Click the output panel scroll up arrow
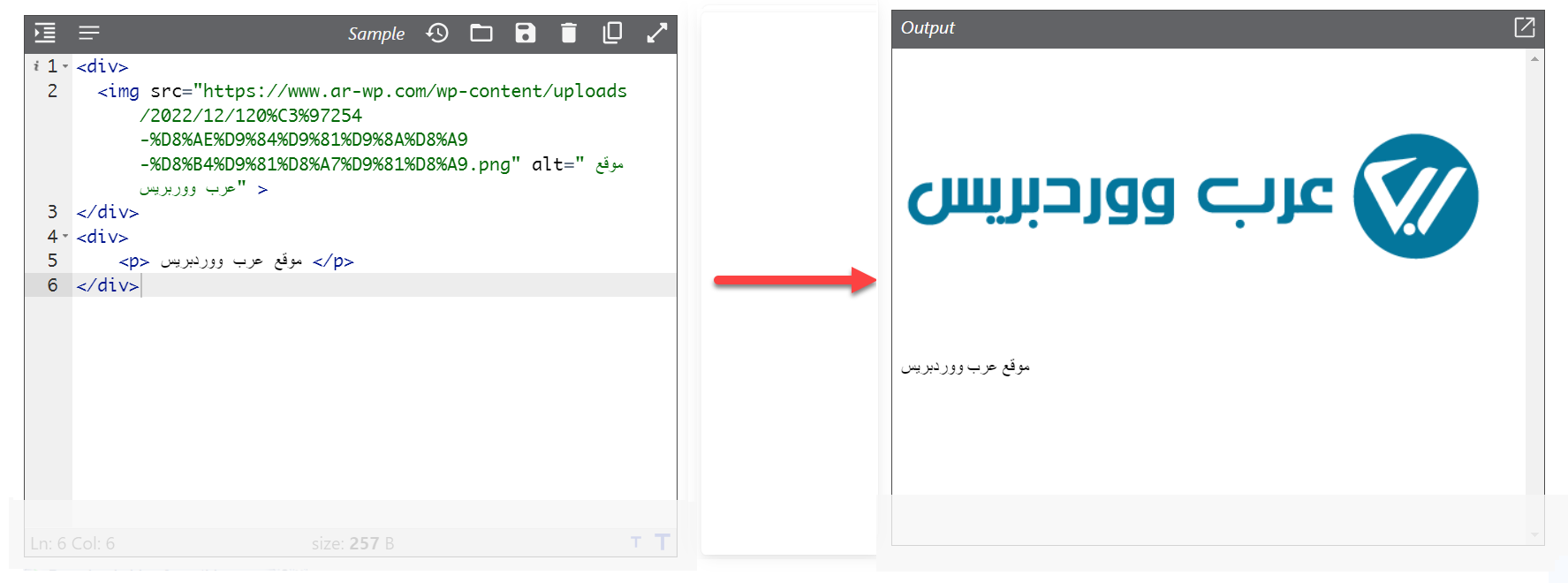Viewport: 1568px width, 583px height. click(1534, 59)
